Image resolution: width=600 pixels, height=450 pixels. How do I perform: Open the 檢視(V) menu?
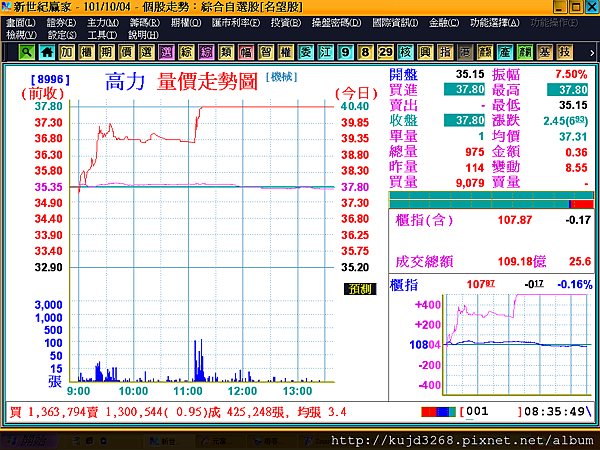(x=21, y=35)
